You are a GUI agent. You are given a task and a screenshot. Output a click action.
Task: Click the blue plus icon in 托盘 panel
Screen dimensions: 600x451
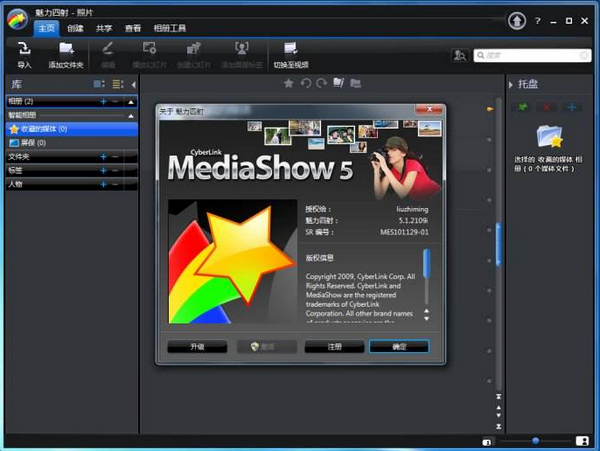(x=572, y=107)
